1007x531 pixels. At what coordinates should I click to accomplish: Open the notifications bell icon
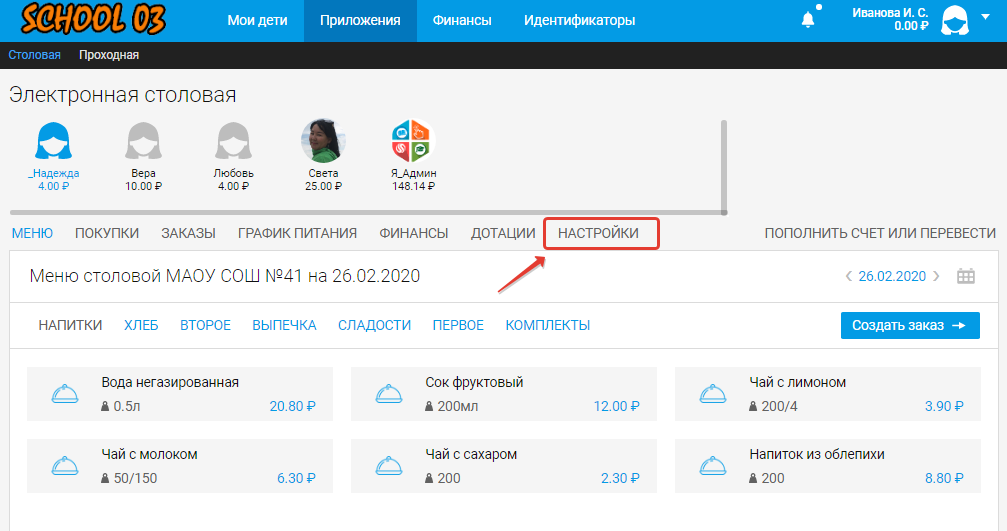point(808,20)
